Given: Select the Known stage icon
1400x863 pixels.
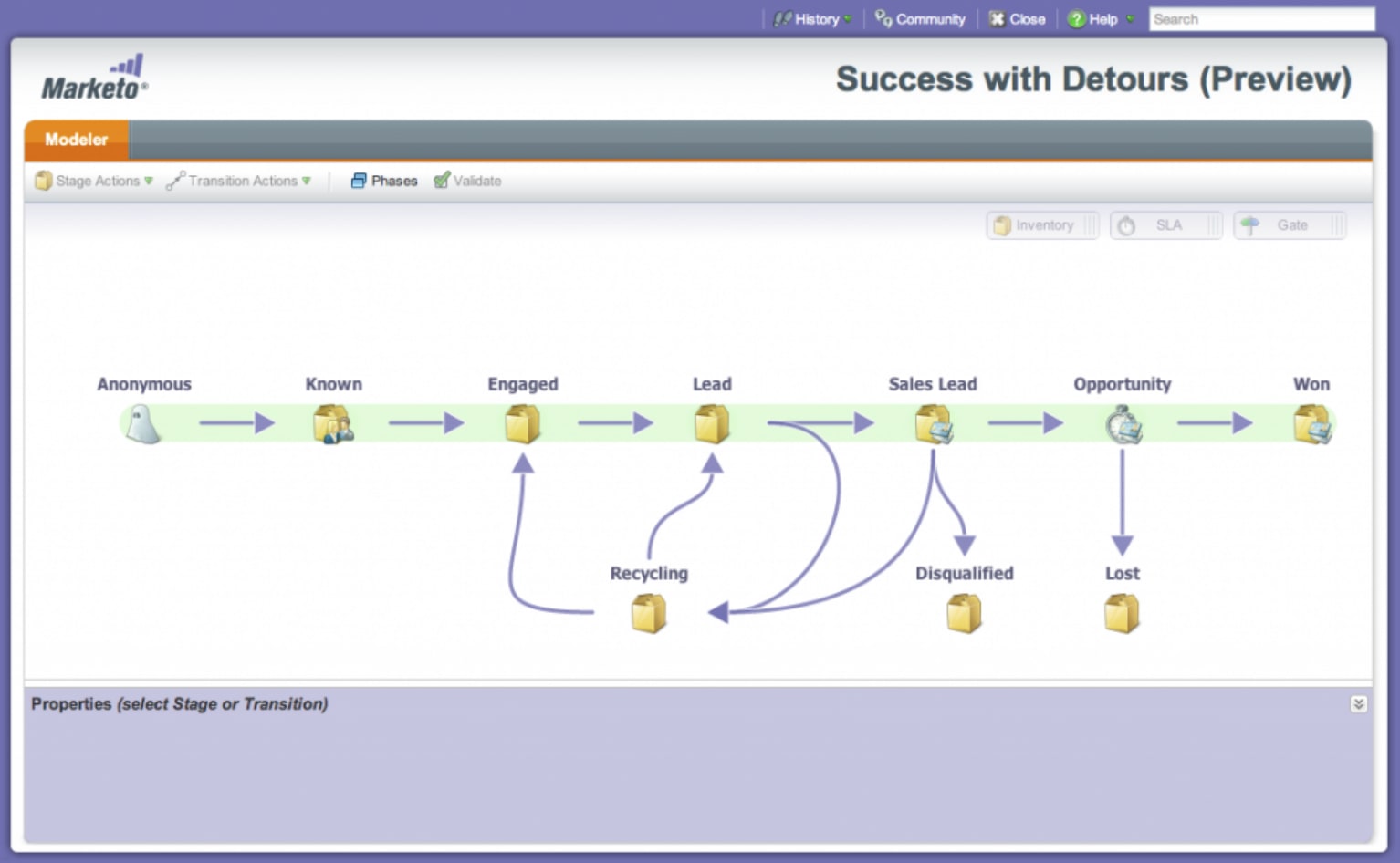Looking at the screenshot, I should point(333,424).
